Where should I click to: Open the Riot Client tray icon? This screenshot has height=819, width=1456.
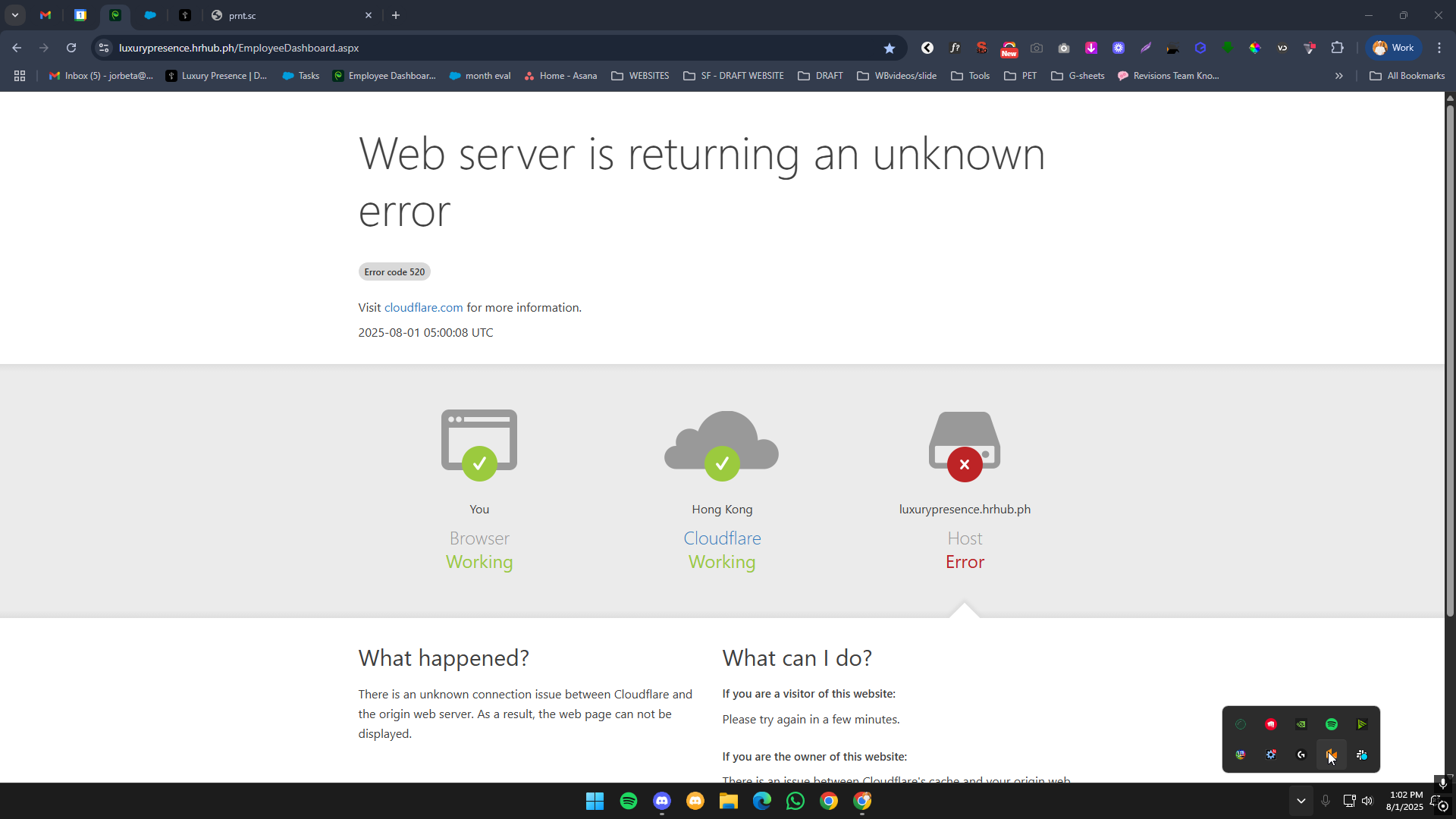1271,725
